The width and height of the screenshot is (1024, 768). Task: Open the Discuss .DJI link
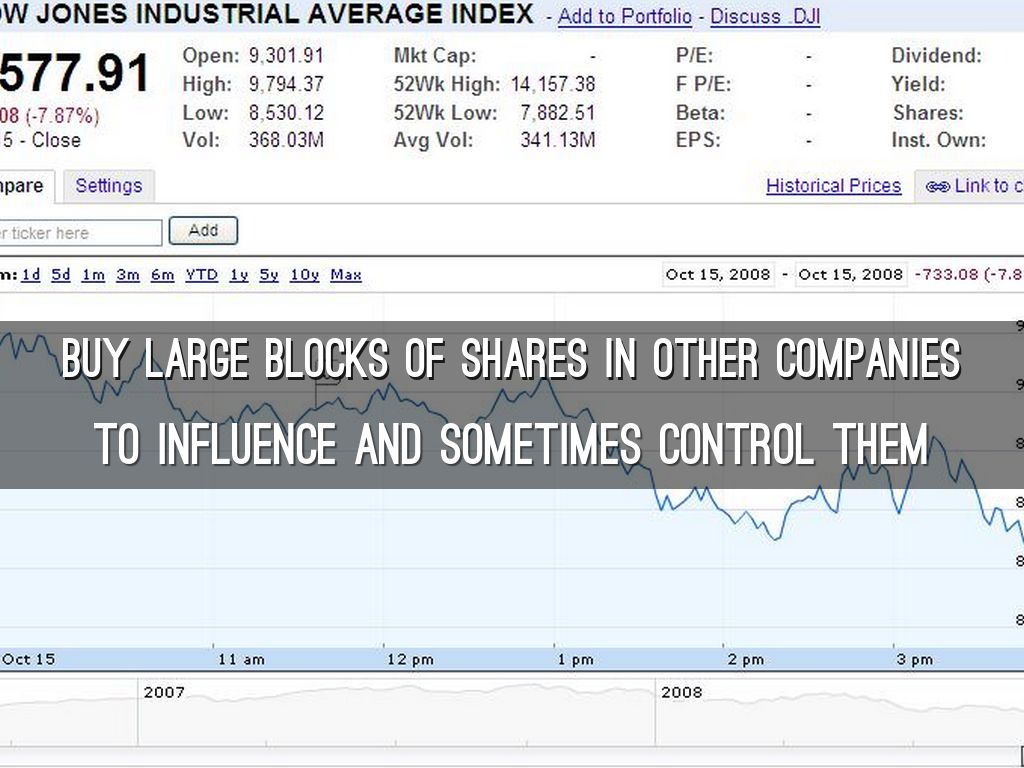click(x=765, y=17)
